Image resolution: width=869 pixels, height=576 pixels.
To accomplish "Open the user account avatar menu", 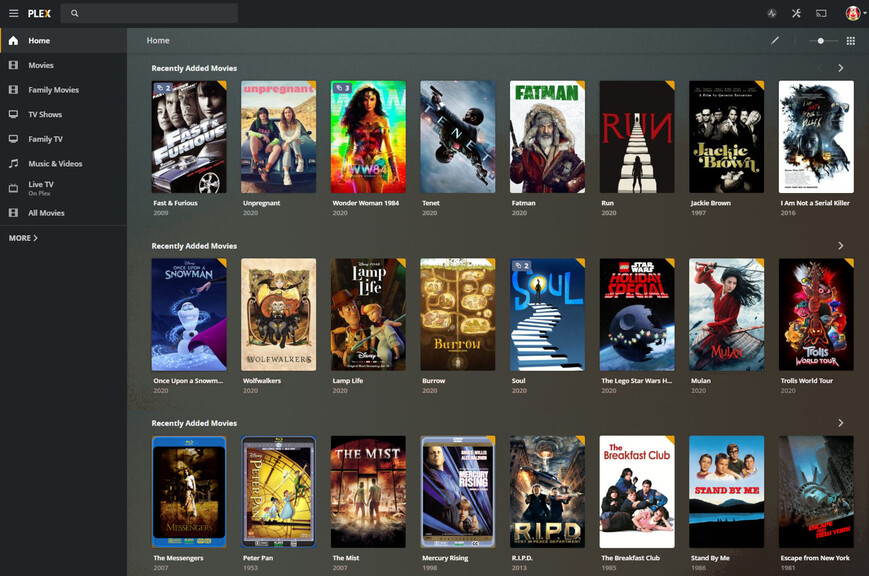I will (853, 13).
